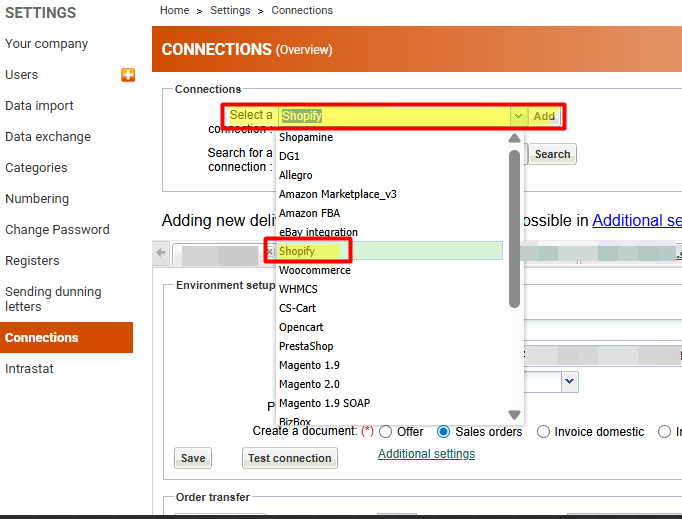Open Data import in sidebar

pos(39,106)
